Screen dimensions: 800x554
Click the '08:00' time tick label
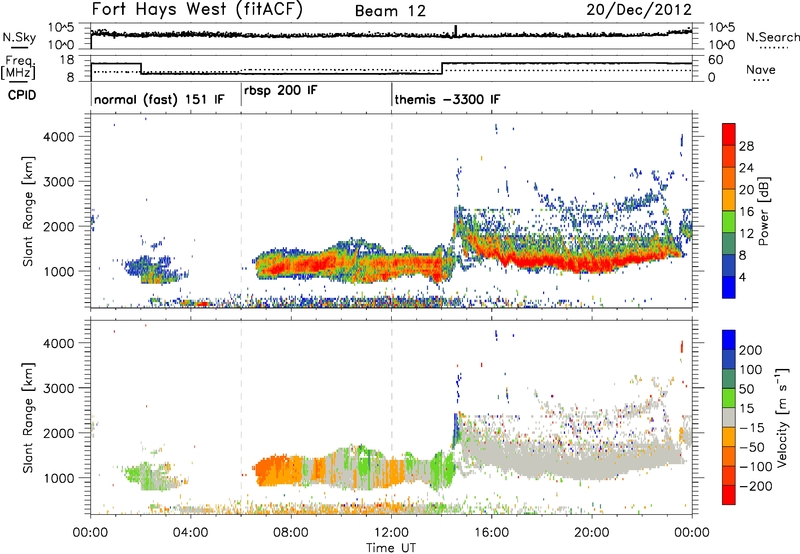coord(291,533)
